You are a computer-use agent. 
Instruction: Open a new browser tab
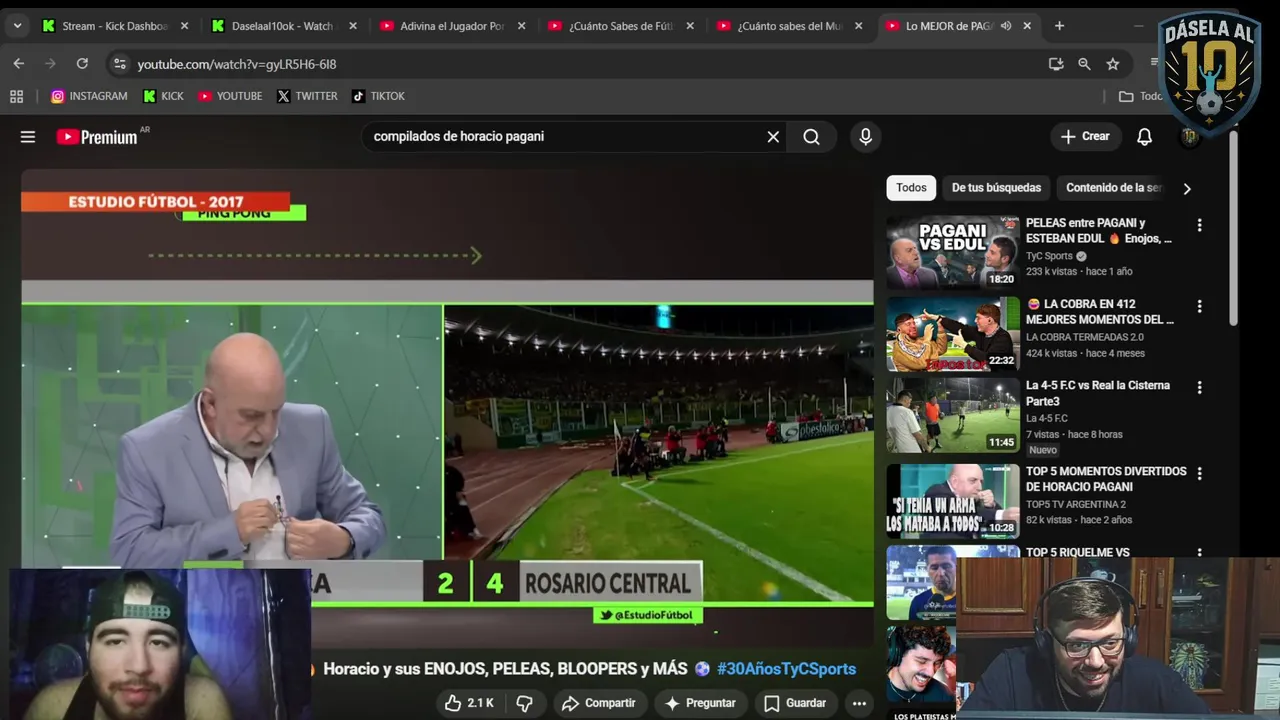[x=1060, y=26]
